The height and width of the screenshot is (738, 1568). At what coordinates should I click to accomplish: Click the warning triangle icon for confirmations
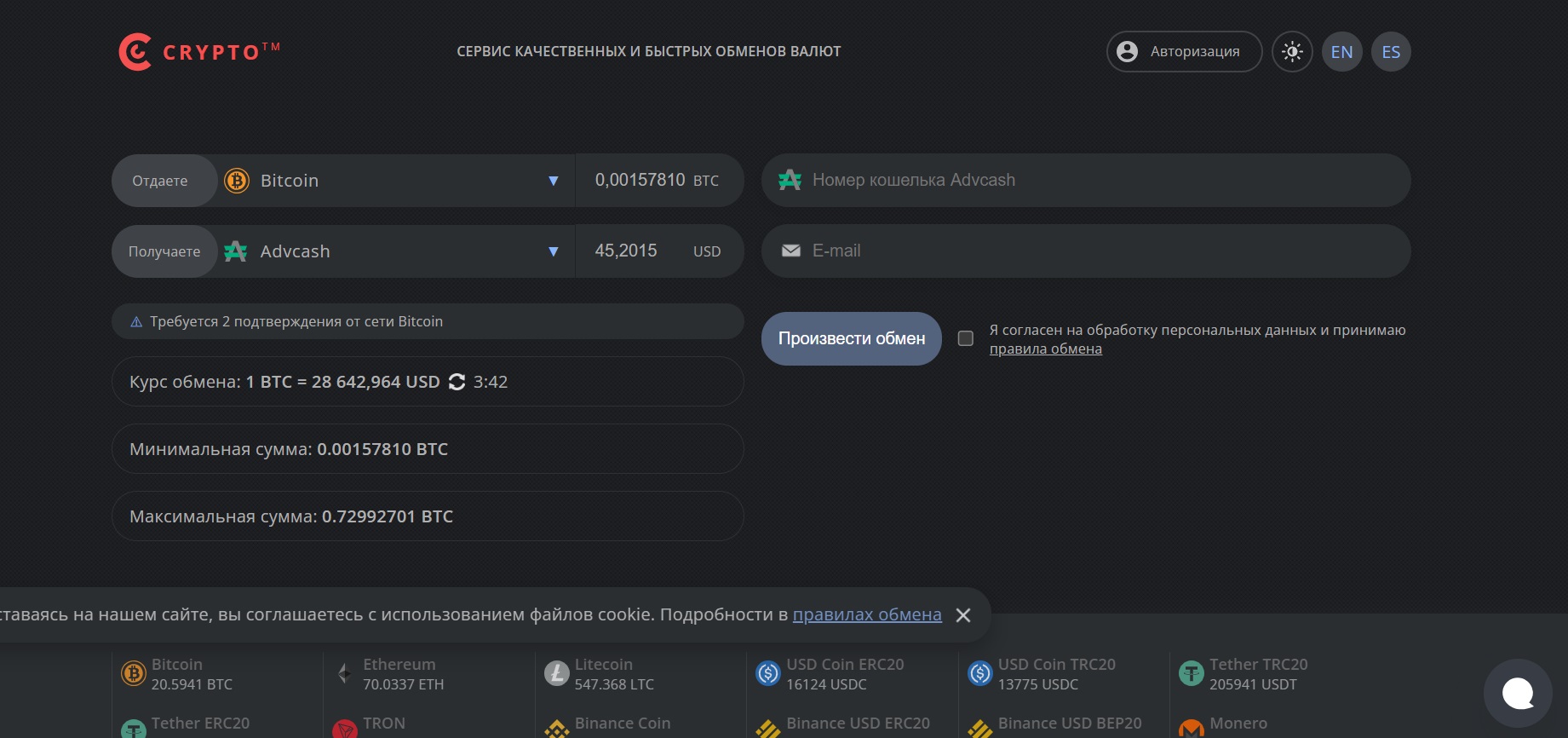136,322
